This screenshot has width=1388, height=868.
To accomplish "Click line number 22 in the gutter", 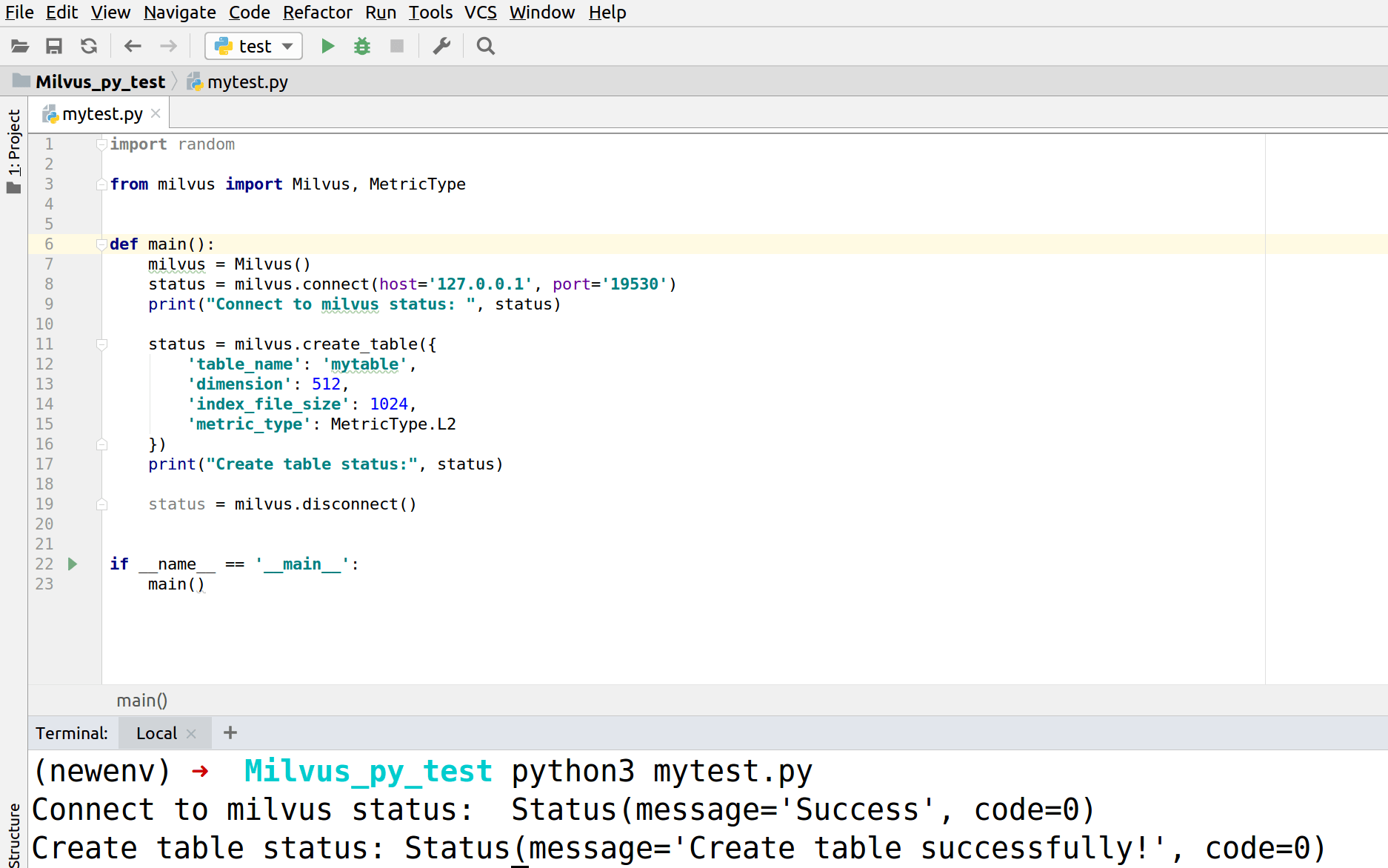I will click(x=44, y=564).
